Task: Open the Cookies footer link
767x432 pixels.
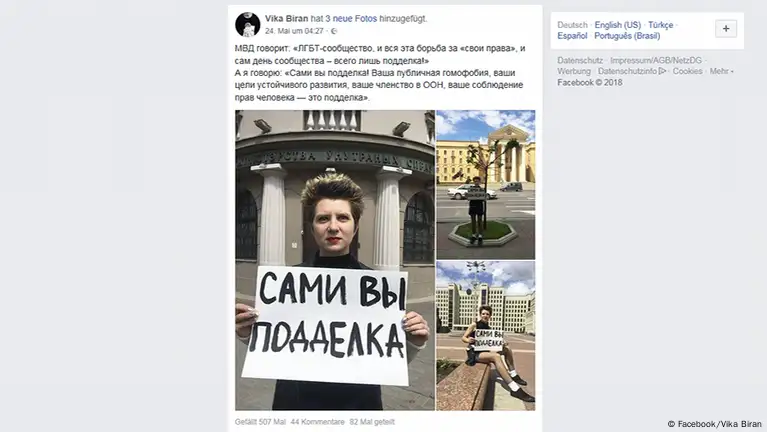Action: (x=687, y=71)
